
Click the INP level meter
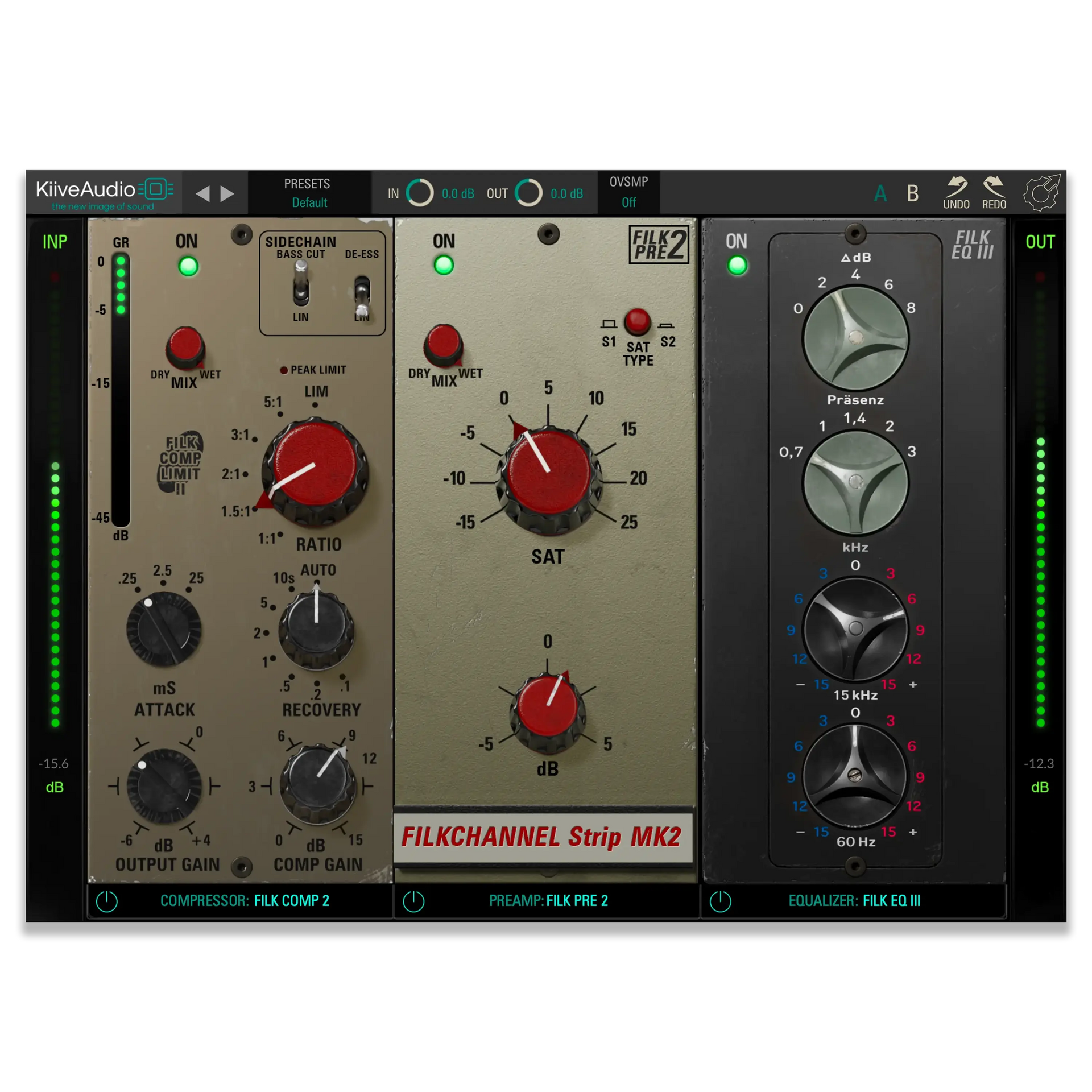pos(55,500)
